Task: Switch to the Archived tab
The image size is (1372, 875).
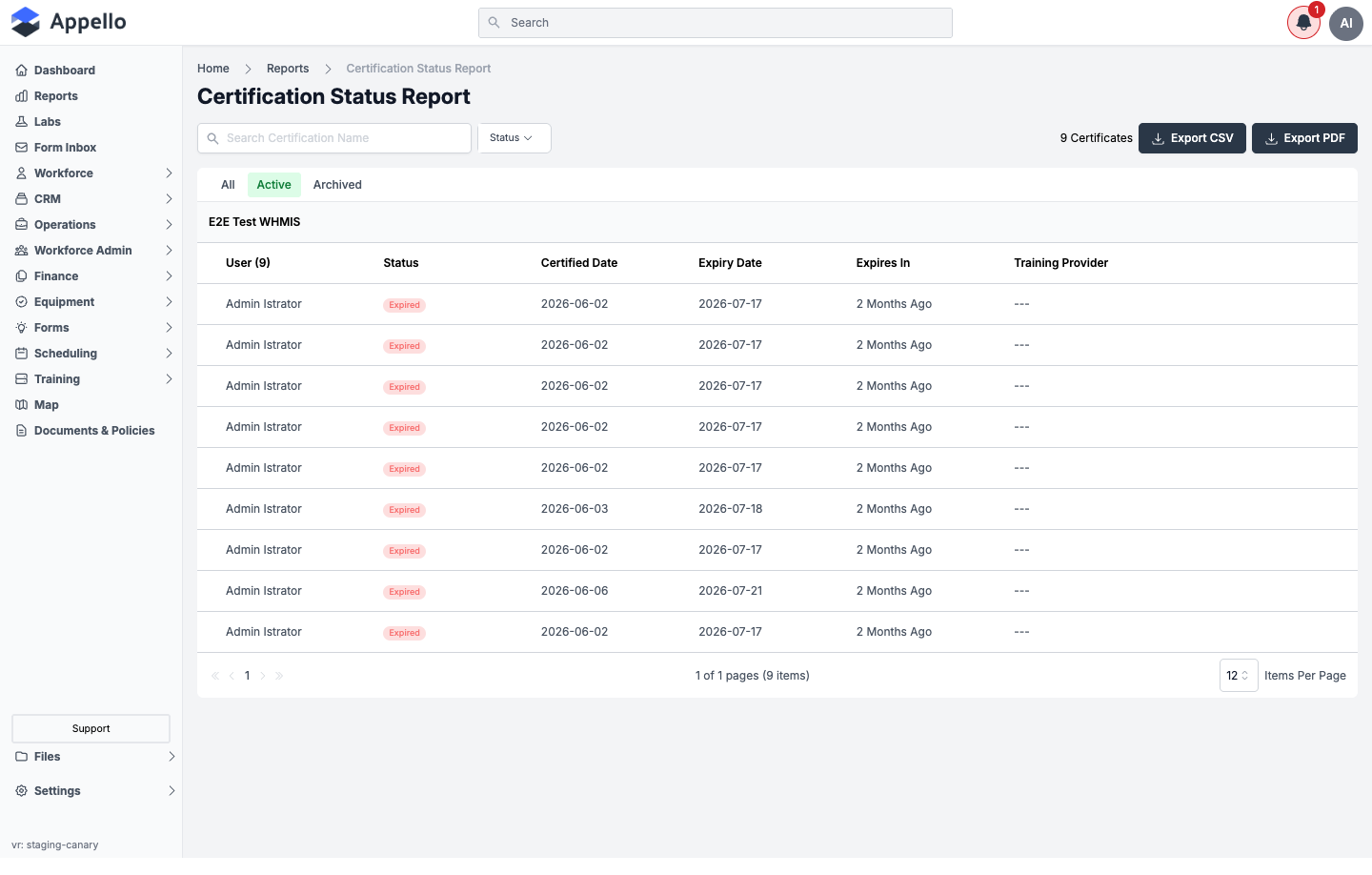Action: coord(337,185)
